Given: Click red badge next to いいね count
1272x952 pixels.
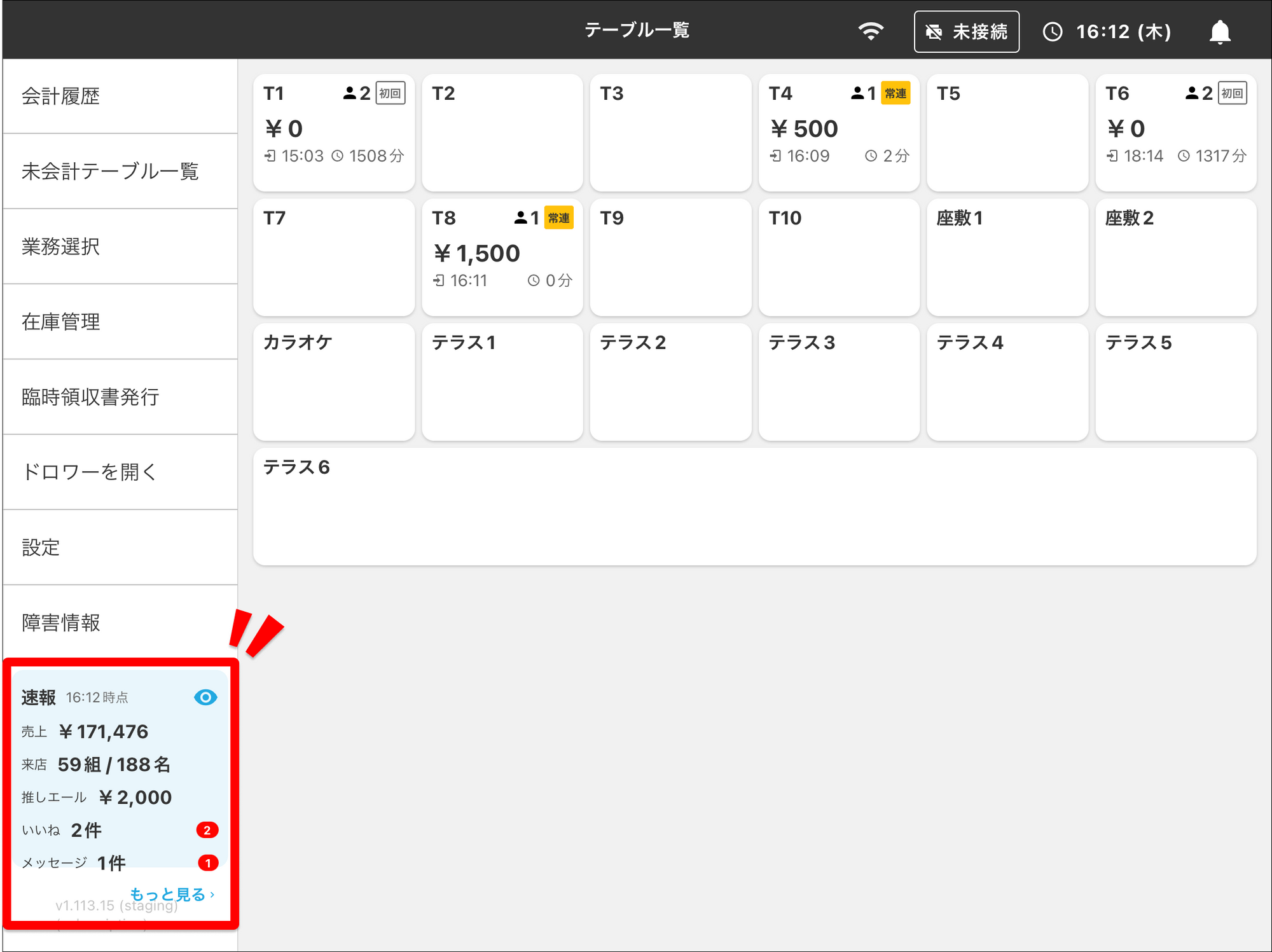Looking at the screenshot, I should pos(207,830).
